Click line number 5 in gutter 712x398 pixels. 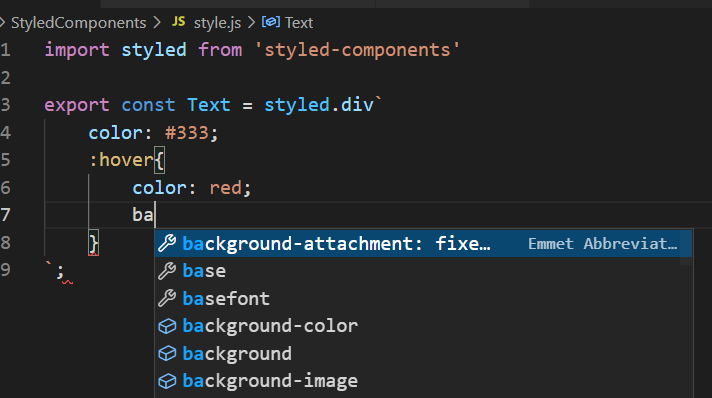(5, 160)
